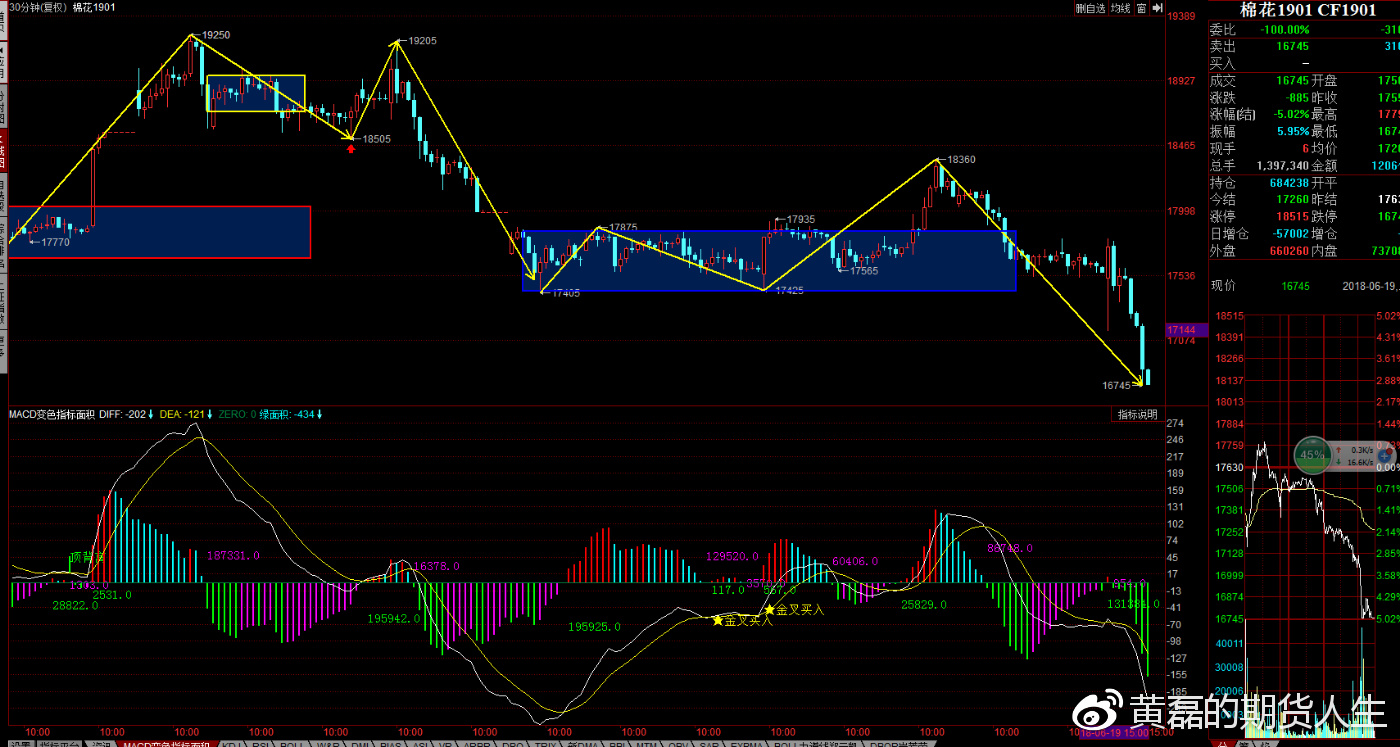The height and width of the screenshot is (747, 1400).
Task: Click the 19250 peak price label
Action: point(216,35)
